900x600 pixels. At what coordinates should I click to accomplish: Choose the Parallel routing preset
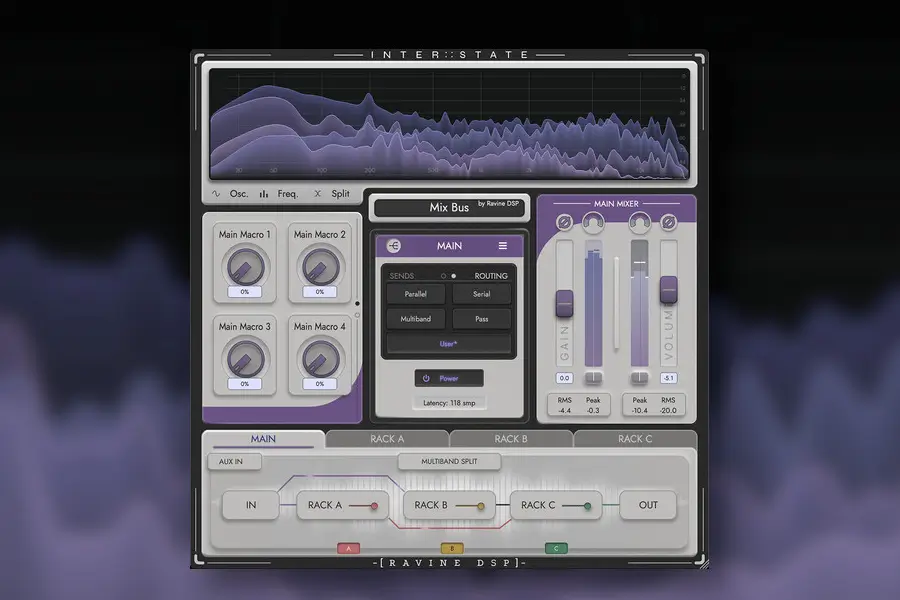[416, 294]
